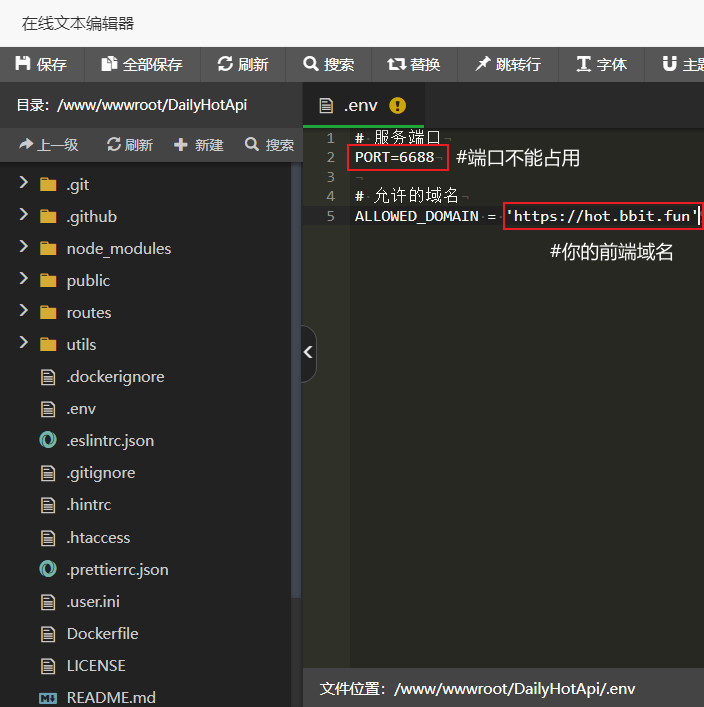
Task: Click the sidebar vertical scrollbar
Action: pyautogui.click(x=296, y=381)
